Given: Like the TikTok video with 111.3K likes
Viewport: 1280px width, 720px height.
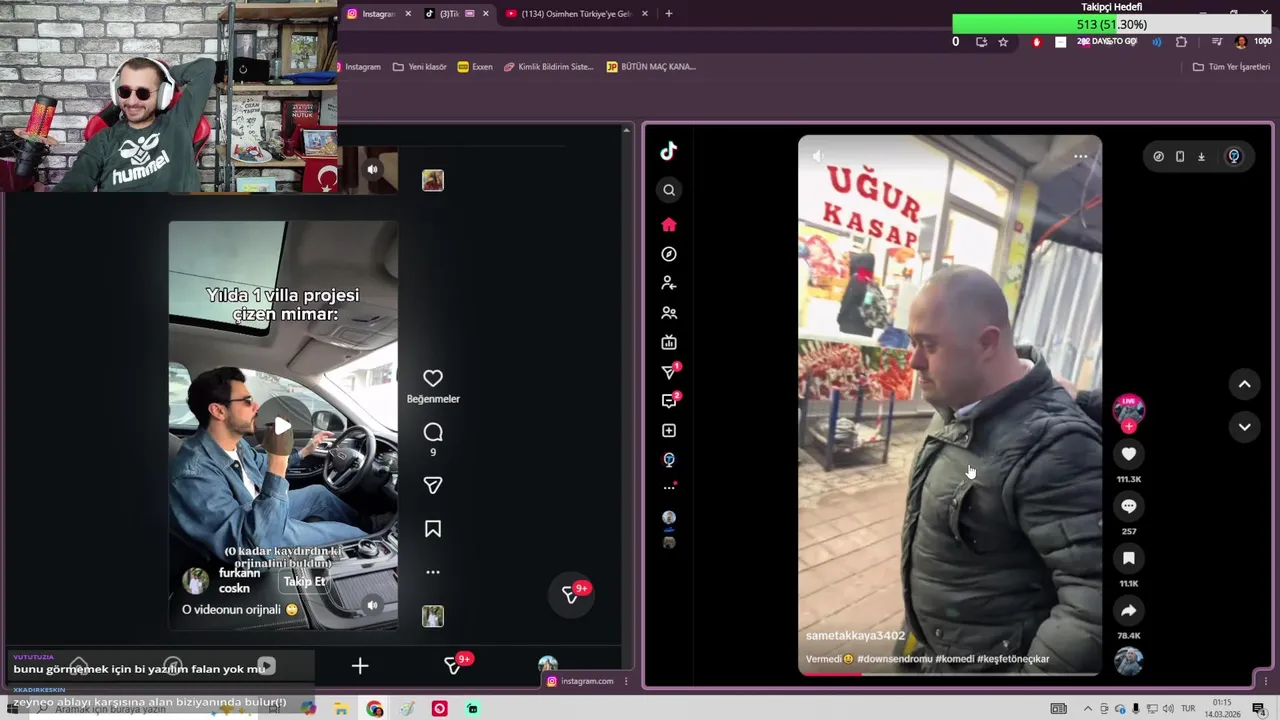Looking at the screenshot, I should click(x=1129, y=454).
